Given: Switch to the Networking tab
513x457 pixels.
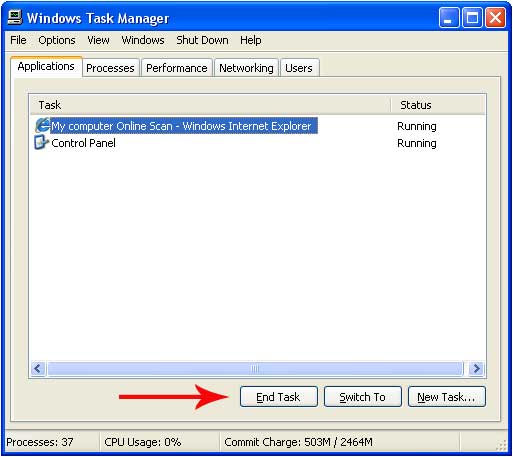Looking at the screenshot, I should coord(246,68).
